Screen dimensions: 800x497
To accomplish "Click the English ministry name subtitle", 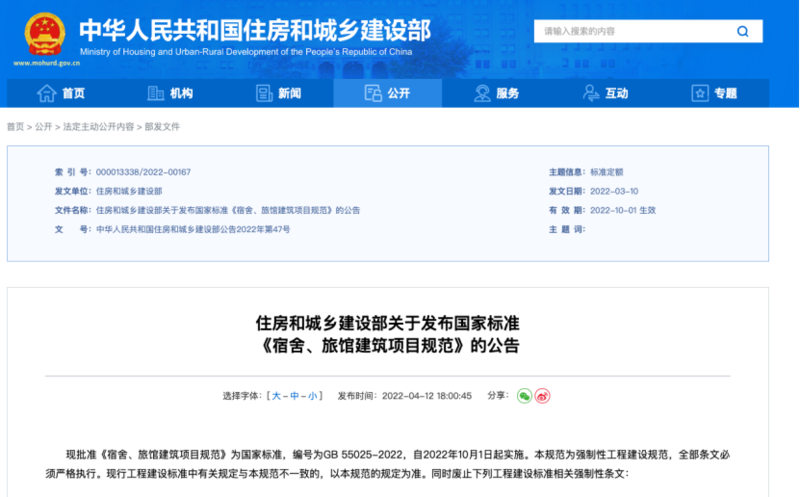I will (246, 52).
